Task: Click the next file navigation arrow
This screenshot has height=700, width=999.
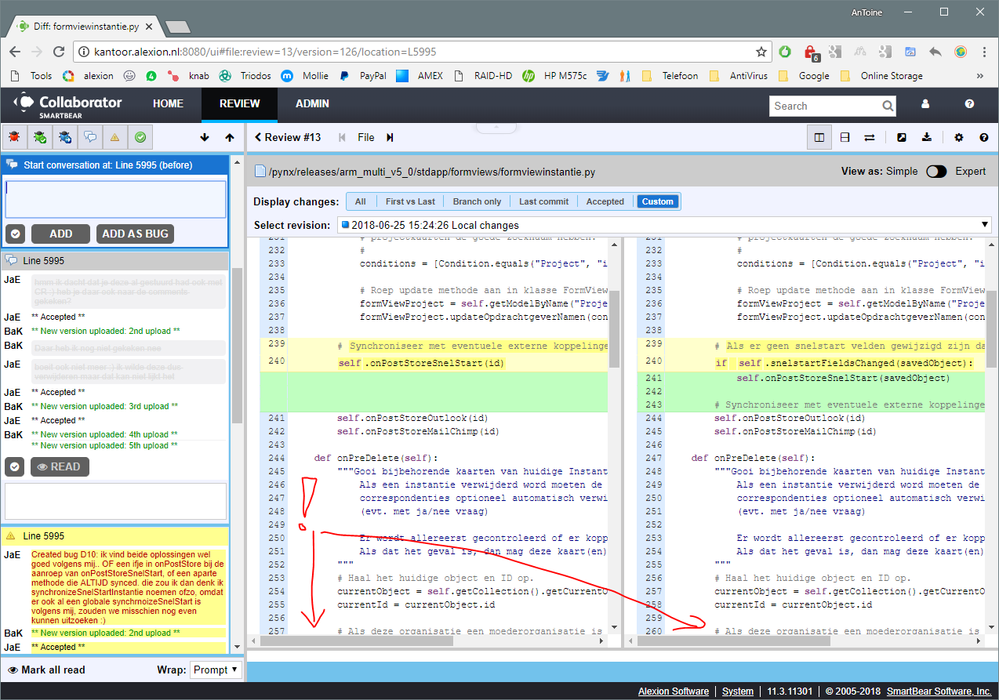Action: (x=390, y=137)
